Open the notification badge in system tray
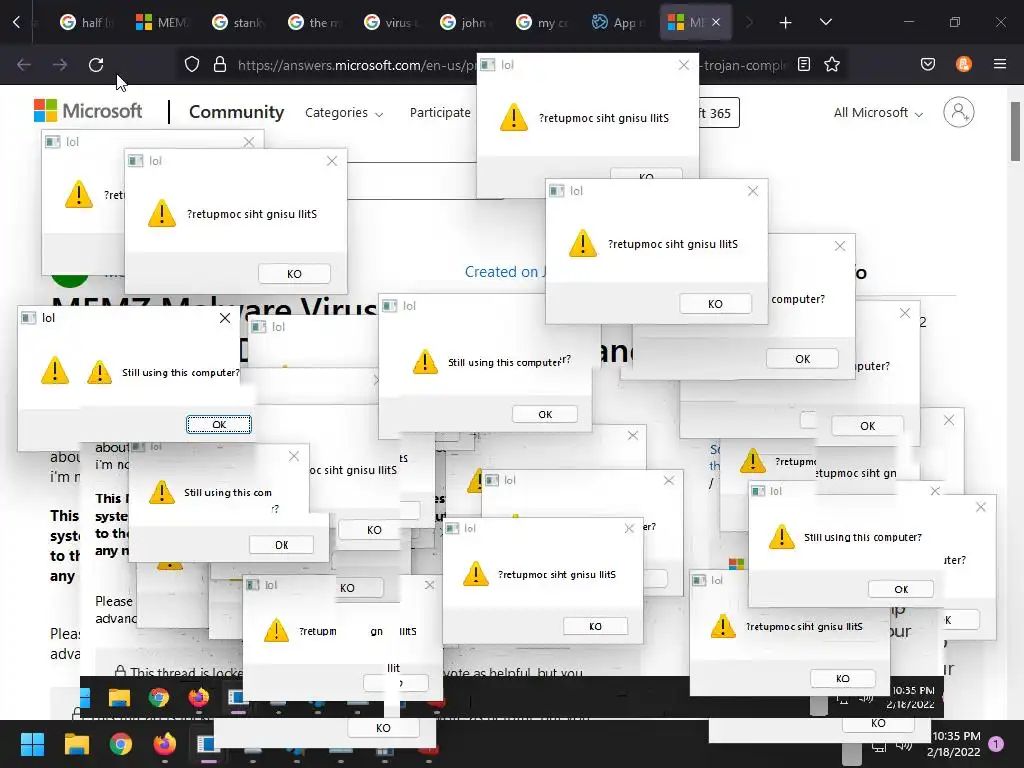This screenshot has height=768, width=1024. pyautogui.click(x=996, y=743)
